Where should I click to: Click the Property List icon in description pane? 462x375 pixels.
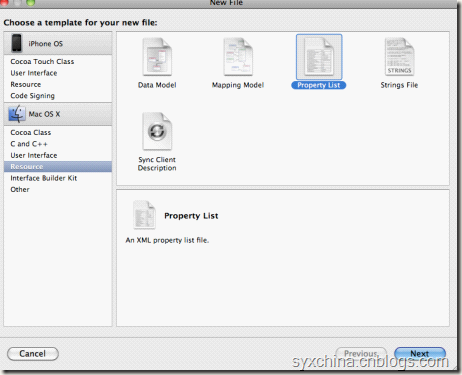pyautogui.click(x=144, y=215)
